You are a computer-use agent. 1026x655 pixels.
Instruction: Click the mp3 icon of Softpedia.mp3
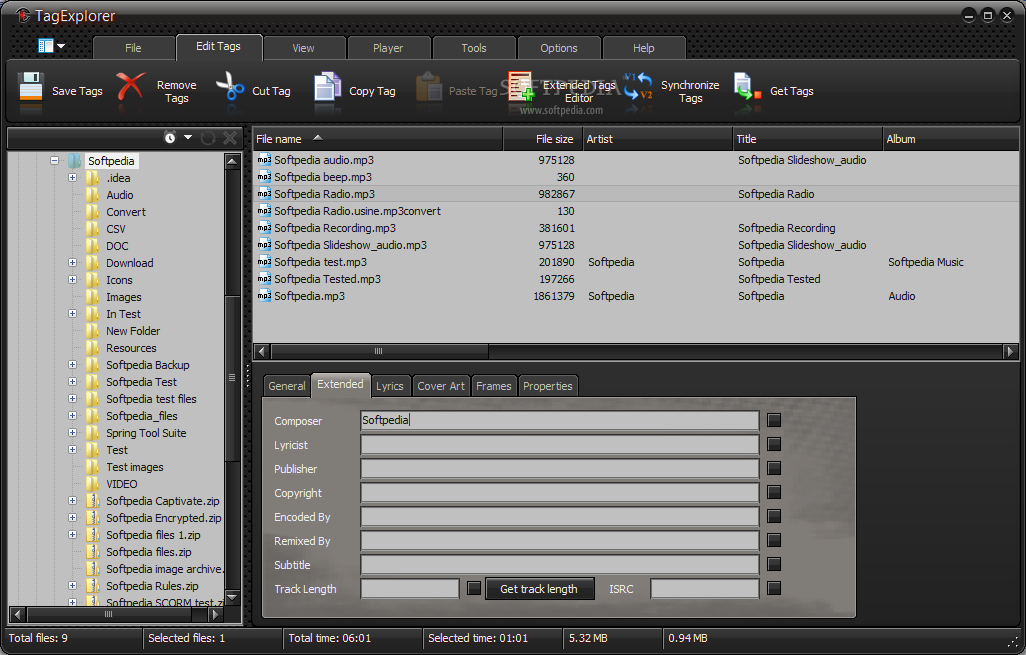(264, 296)
